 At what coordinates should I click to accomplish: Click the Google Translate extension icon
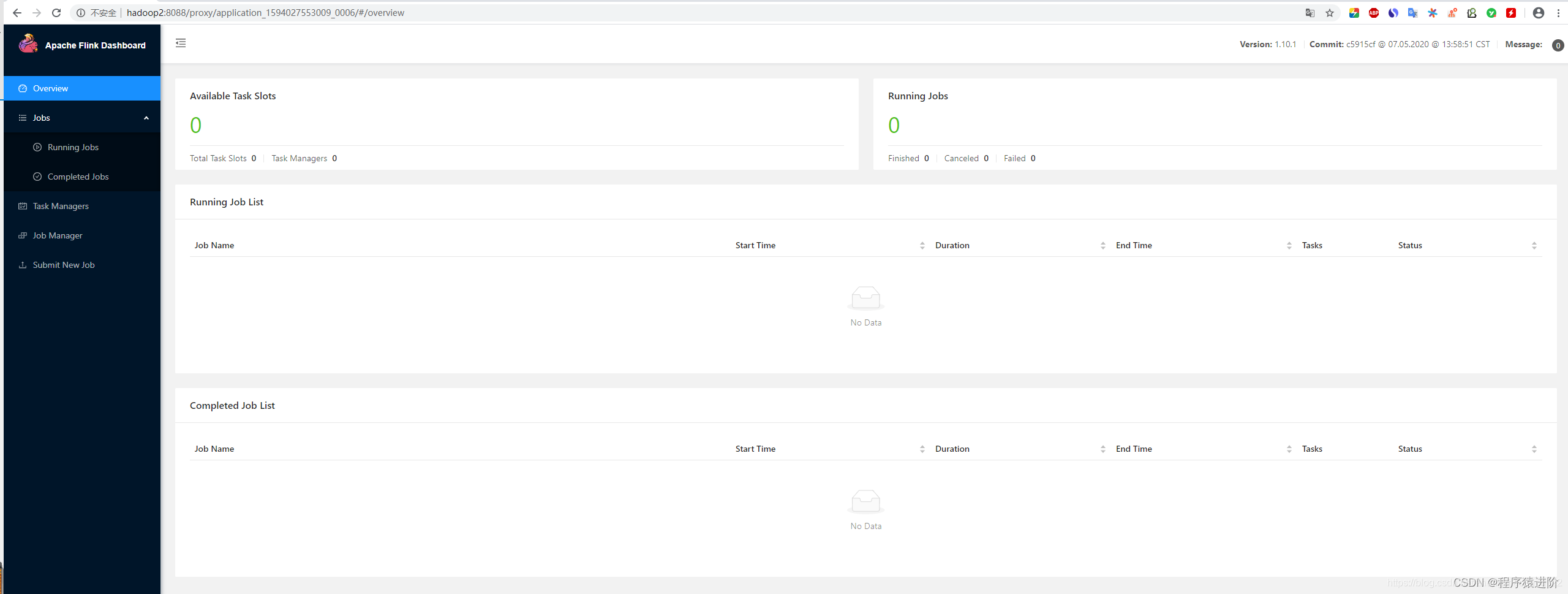(x=1413, y=13)
